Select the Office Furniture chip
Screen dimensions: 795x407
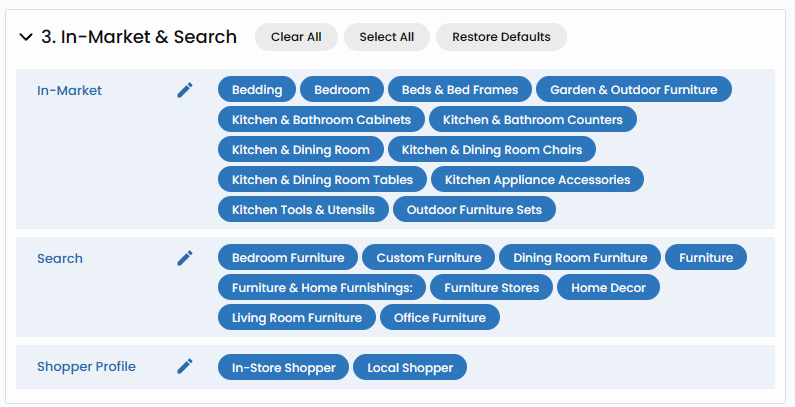click(x=439, y=318)
